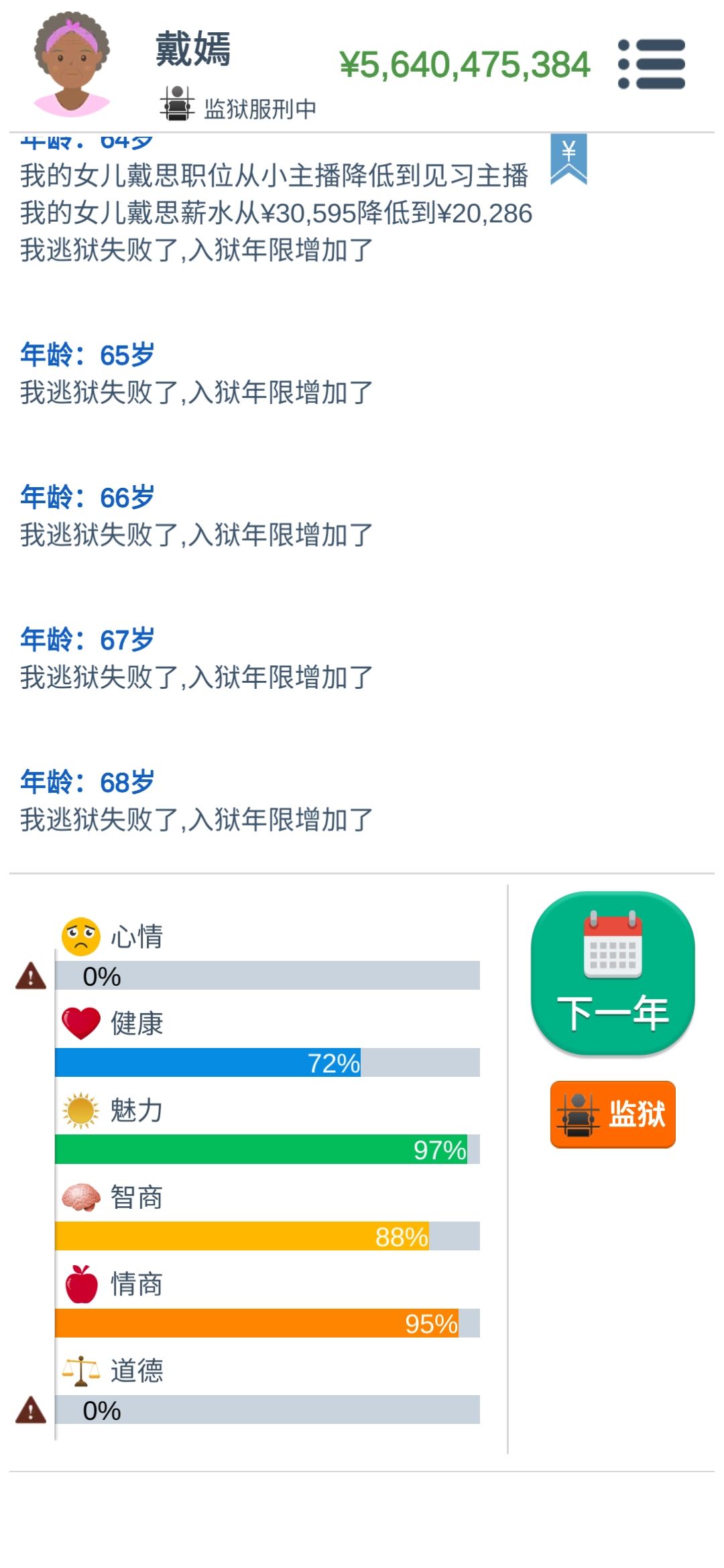Tap the red heart health icon
This screenshot has width=724, height=1568.
(80, 1023)
